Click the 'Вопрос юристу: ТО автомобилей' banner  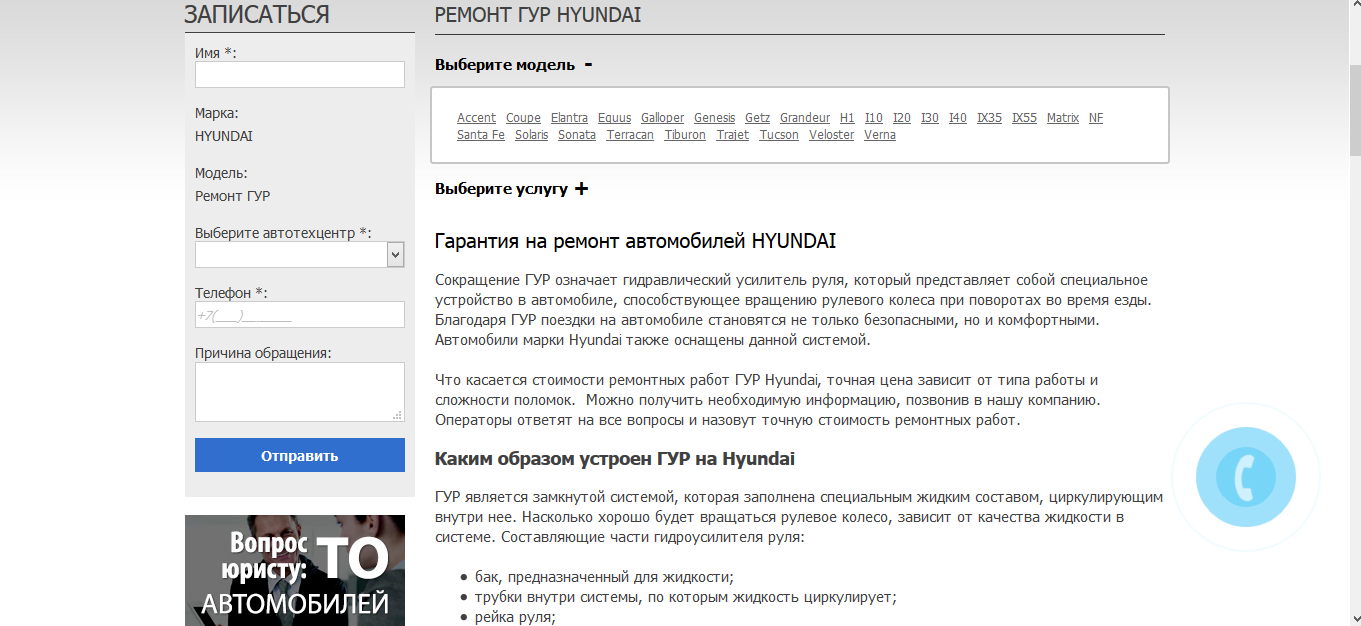coord(295,570)
